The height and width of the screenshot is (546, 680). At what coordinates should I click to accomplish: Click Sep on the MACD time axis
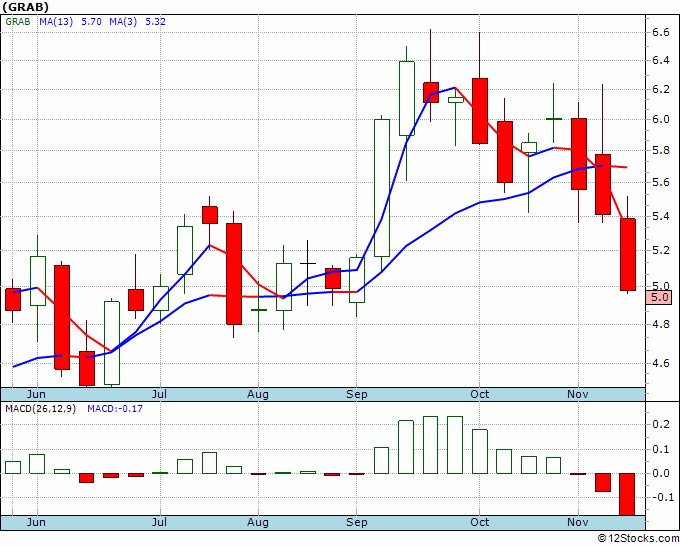point(356,522)
